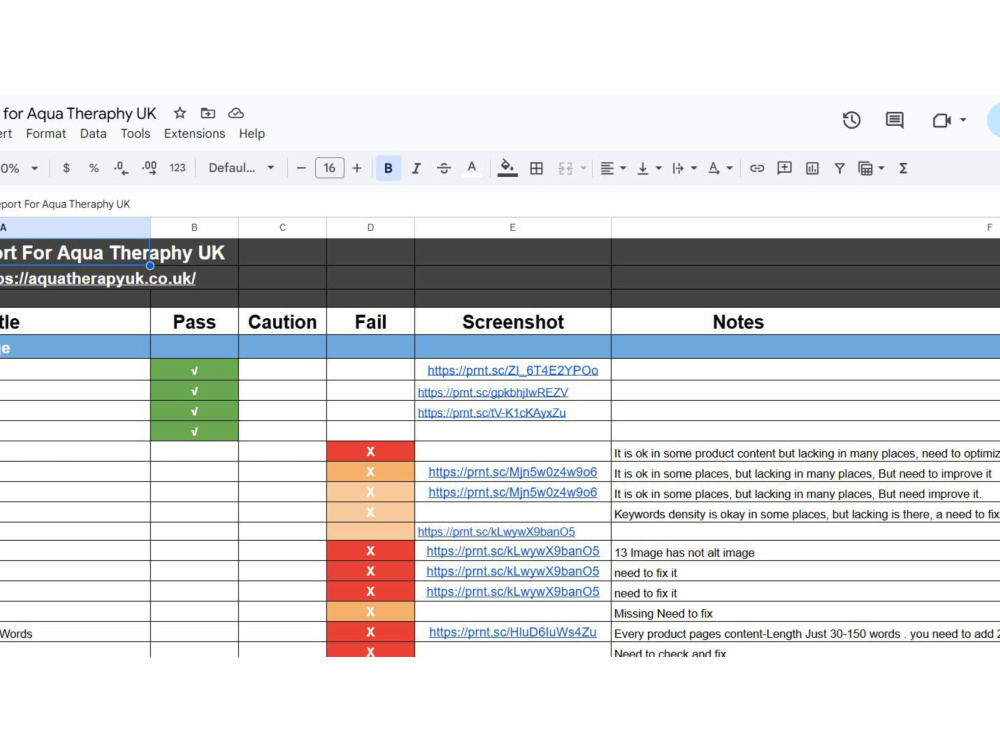Select the Notes header cell
Viewport: 1000px width, 750px height.
click(x=805, y=322)
